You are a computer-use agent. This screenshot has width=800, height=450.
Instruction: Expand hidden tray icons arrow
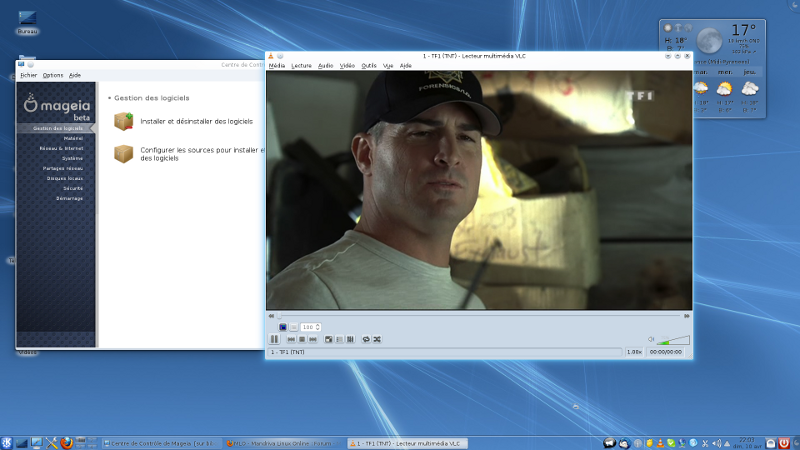tap(727, 444)
